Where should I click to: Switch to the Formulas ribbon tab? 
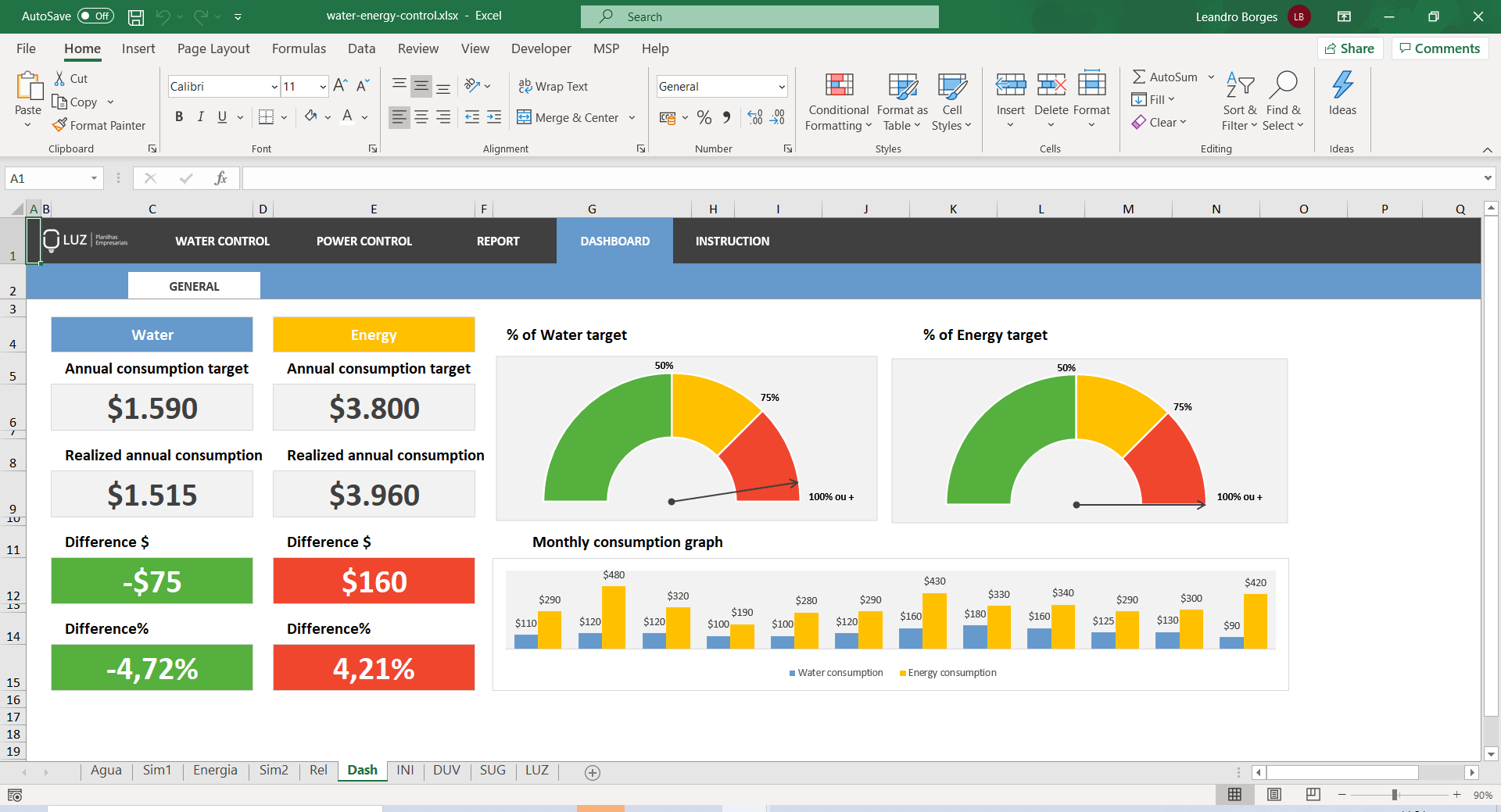[299, 48]
